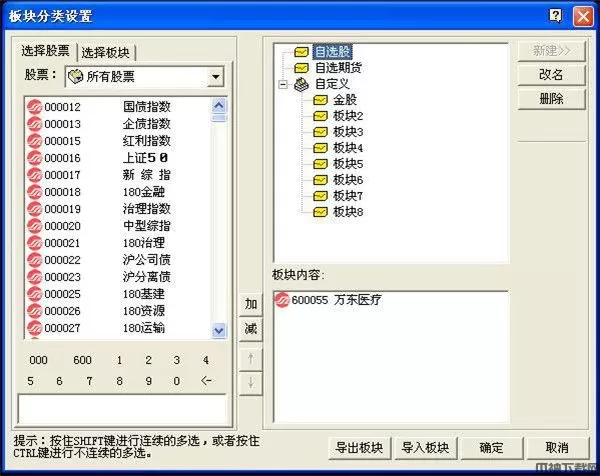Screen dimensions: 600x476
Task: Click the backspace arrow keypad key
Action: click(x=206, y=380)
